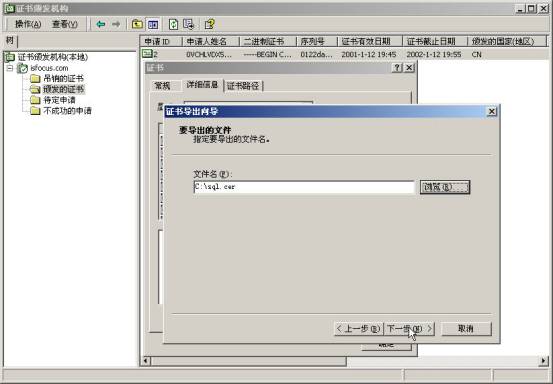The image size is (553, 384).
Task: Sort by 序列号 column header
Action: [317, 41]
